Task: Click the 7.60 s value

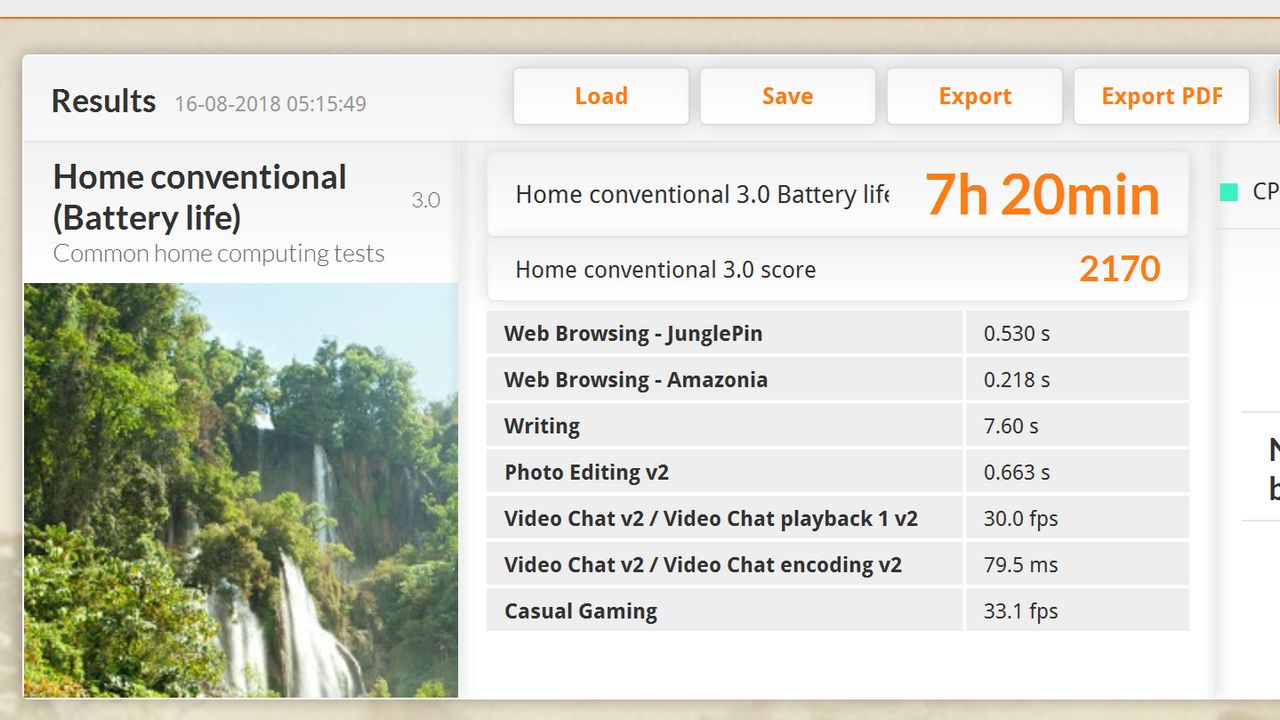Action: pyautogui.click(x=1011, y=426)
